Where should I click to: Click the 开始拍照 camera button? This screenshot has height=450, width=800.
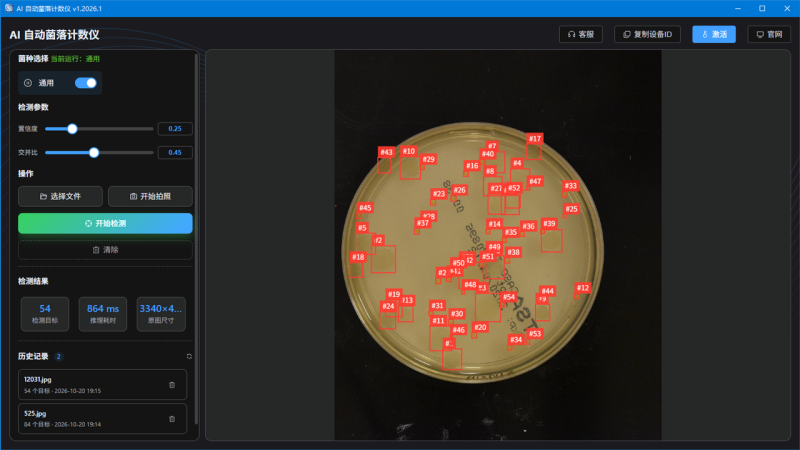(x=150, y=196)
